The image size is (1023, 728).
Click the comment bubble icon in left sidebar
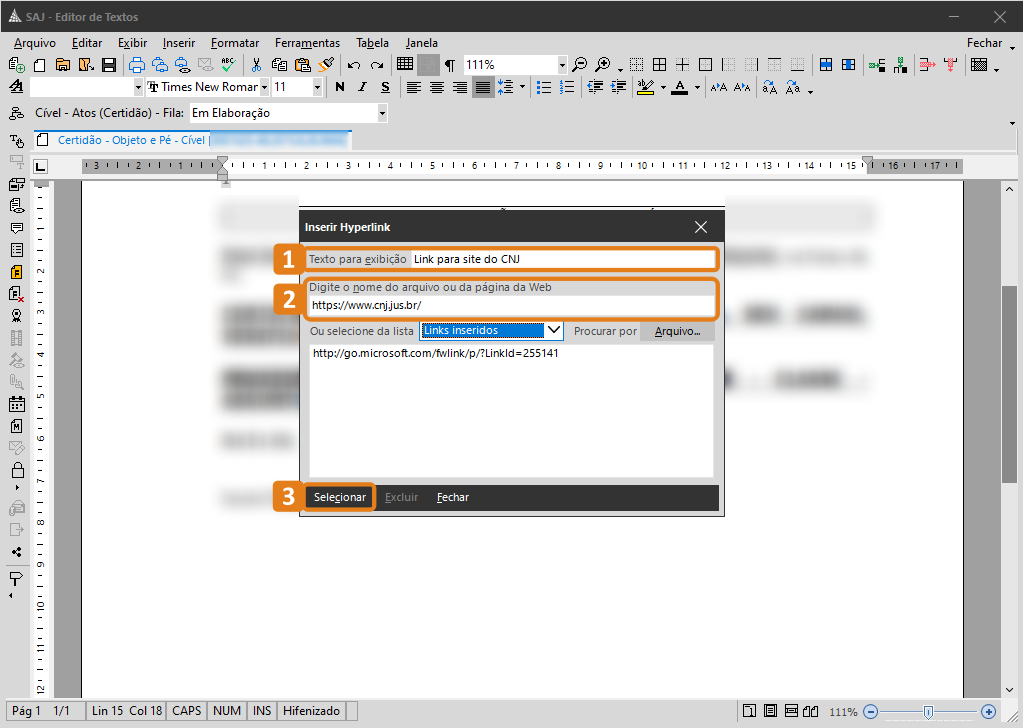tap(16, 228)
